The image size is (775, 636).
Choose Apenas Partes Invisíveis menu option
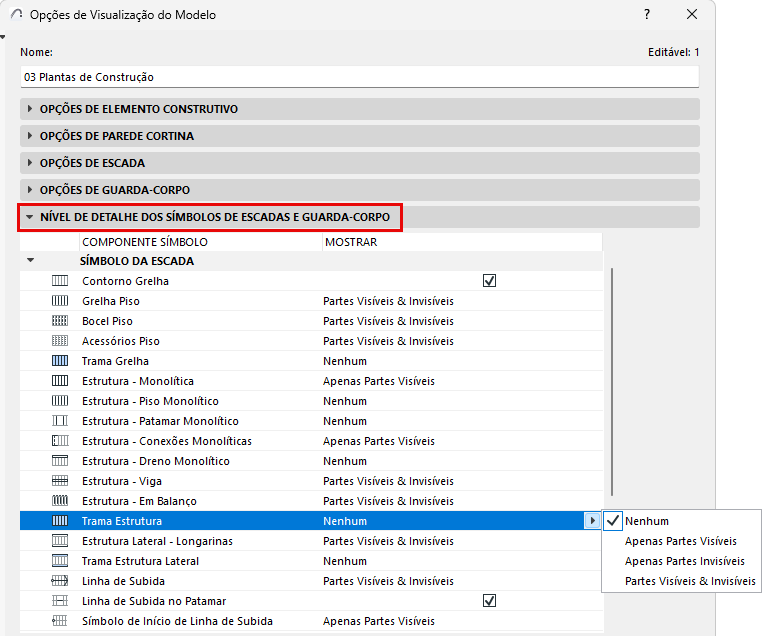685,560
